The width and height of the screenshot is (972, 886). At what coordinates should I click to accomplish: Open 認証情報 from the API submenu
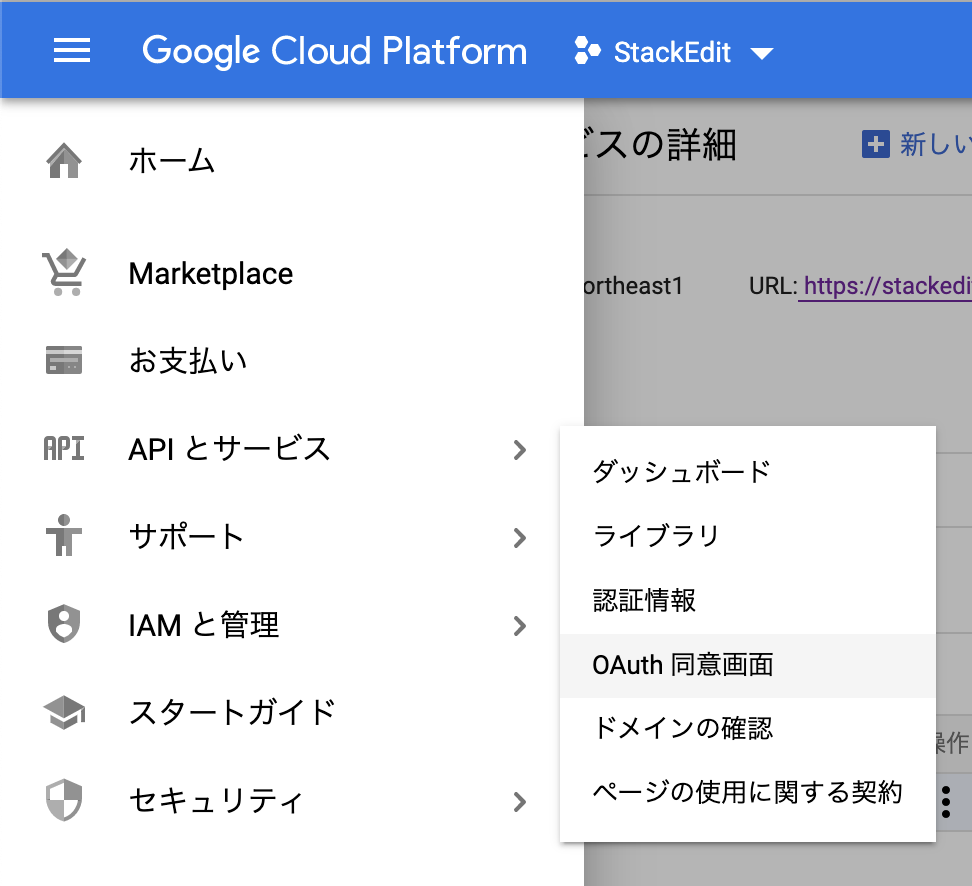pyautogui.click(x=645, y=600)
